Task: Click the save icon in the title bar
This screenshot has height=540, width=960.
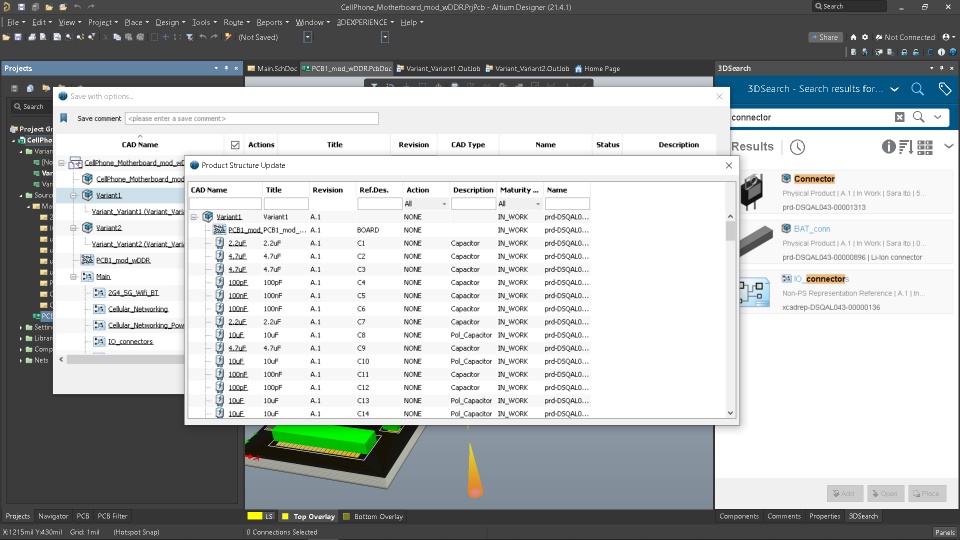Action: coord(21,7)
